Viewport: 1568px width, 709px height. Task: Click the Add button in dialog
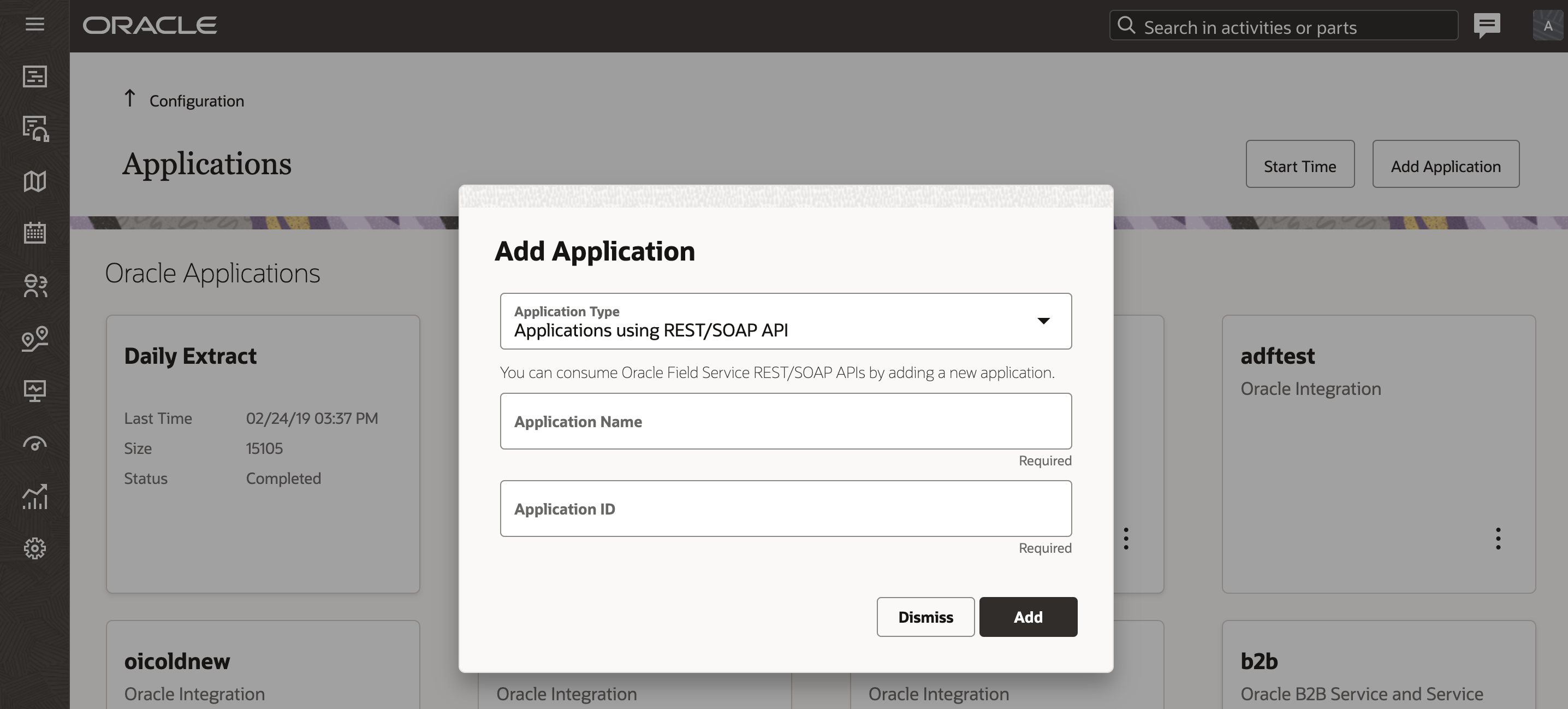click(1027, 617)
